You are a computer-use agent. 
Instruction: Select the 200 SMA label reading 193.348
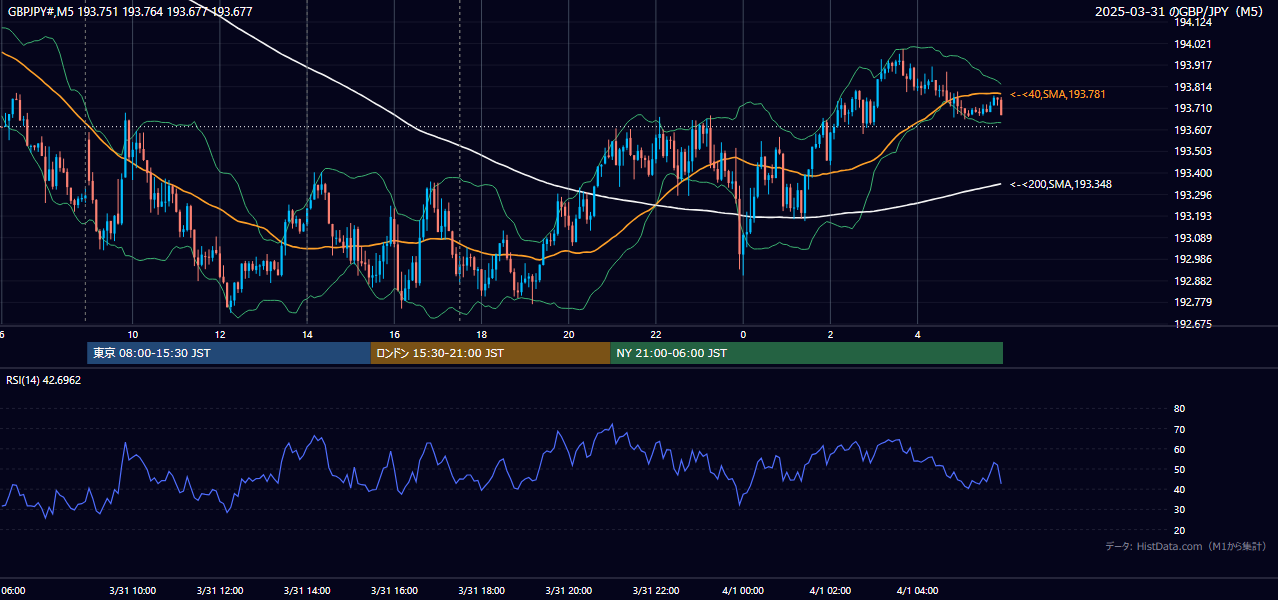click(1061, 184)
